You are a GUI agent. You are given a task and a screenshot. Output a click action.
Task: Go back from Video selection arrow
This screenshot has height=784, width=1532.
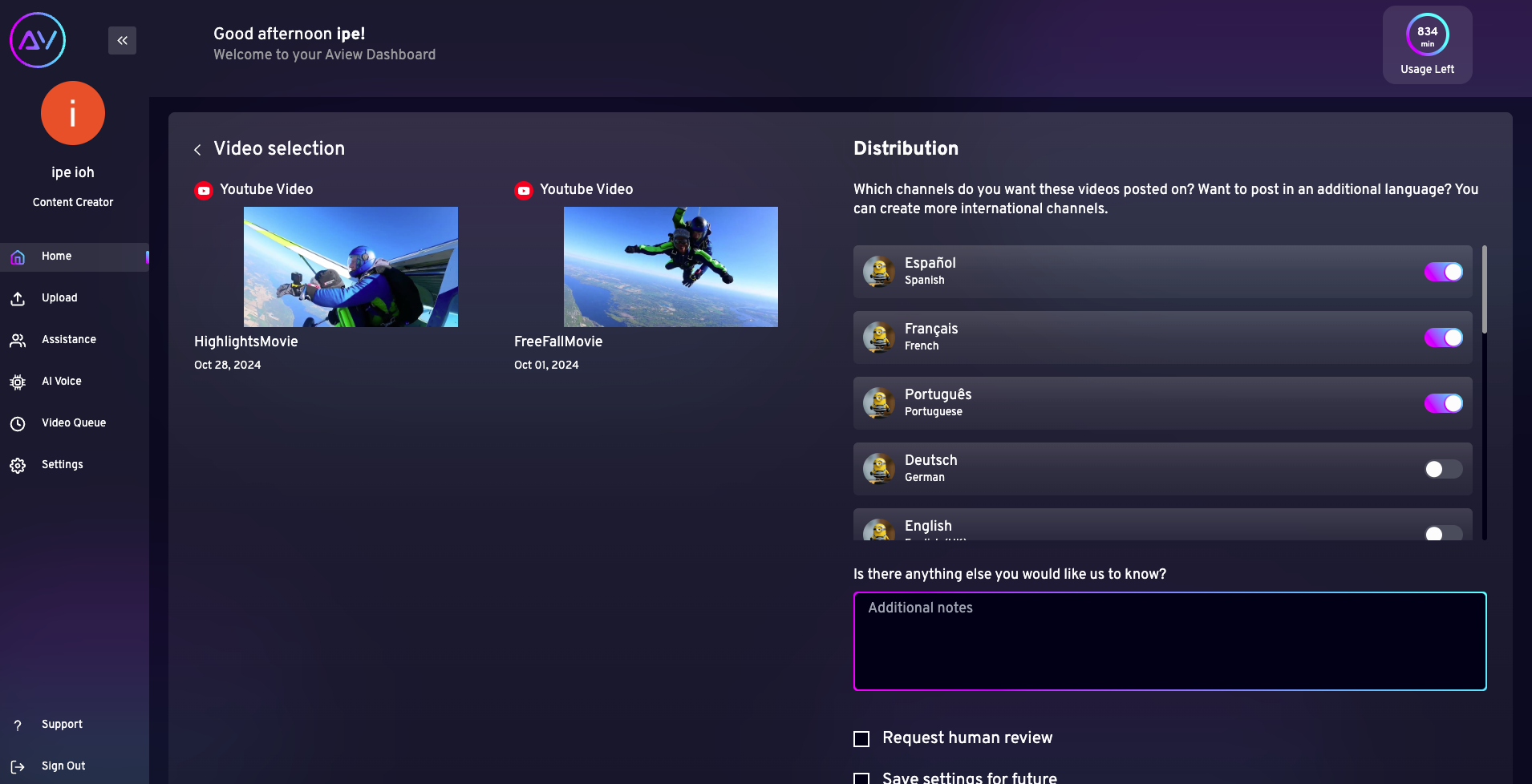197,150
